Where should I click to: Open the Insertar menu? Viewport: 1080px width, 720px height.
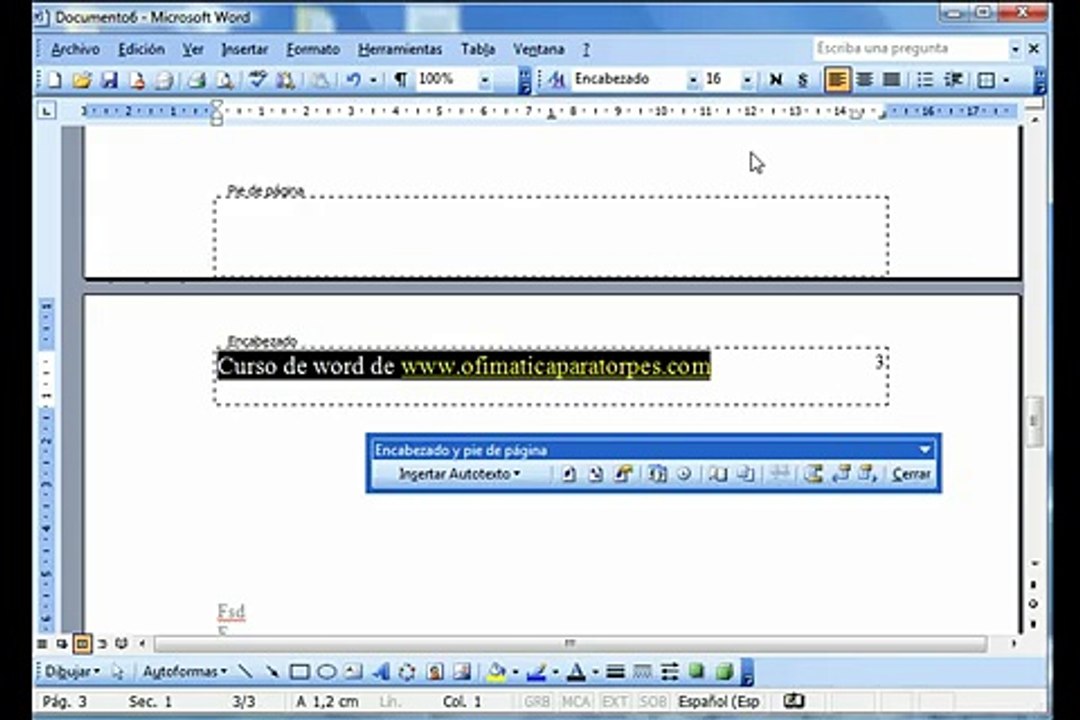coord(245,49)
